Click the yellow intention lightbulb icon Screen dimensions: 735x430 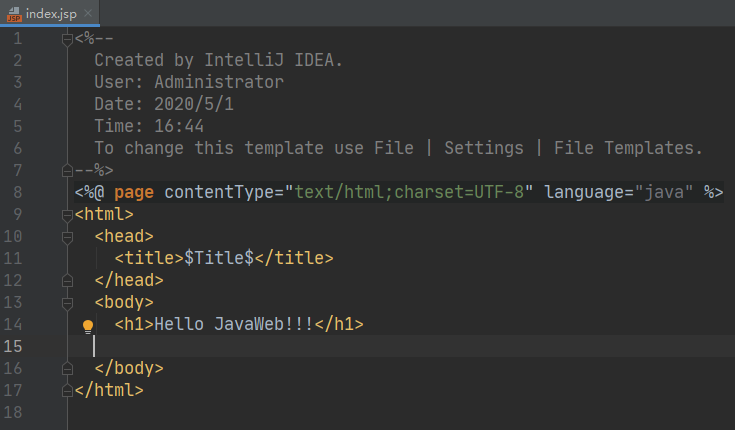coord(88,325)
